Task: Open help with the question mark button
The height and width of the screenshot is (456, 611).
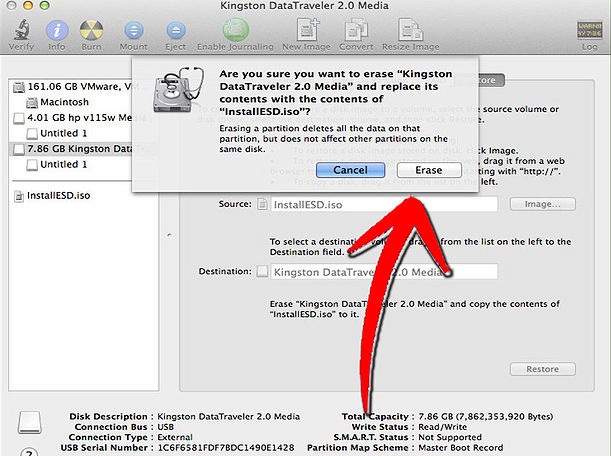Action: pos(30,452)
